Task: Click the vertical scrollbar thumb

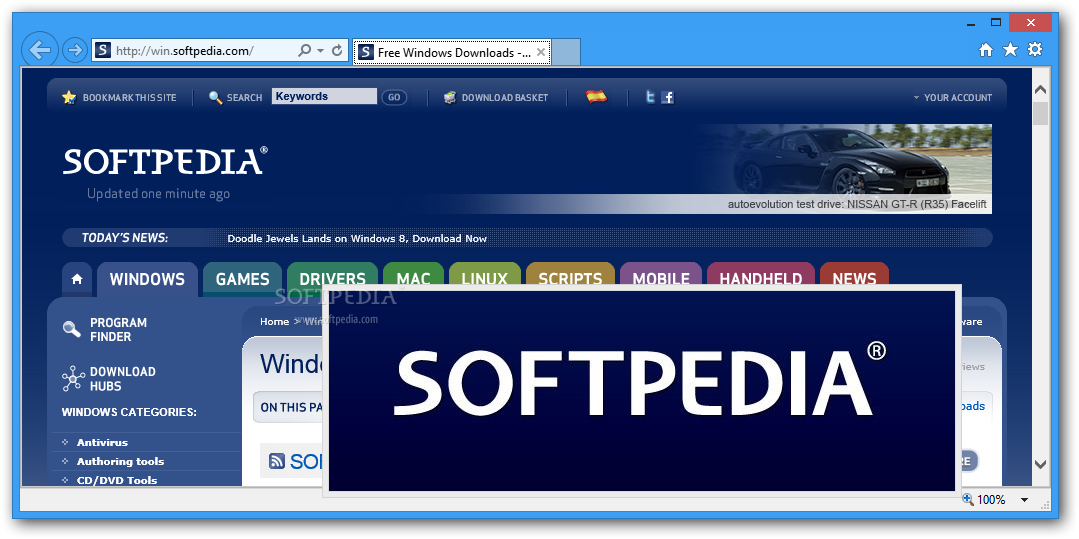Action: (1040, 114)
